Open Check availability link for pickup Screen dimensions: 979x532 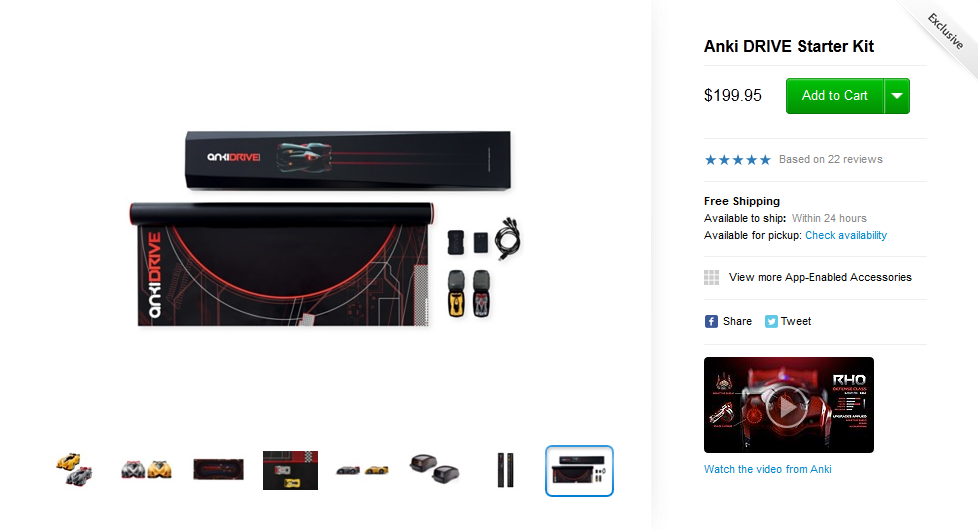click(x=845, y=235)
